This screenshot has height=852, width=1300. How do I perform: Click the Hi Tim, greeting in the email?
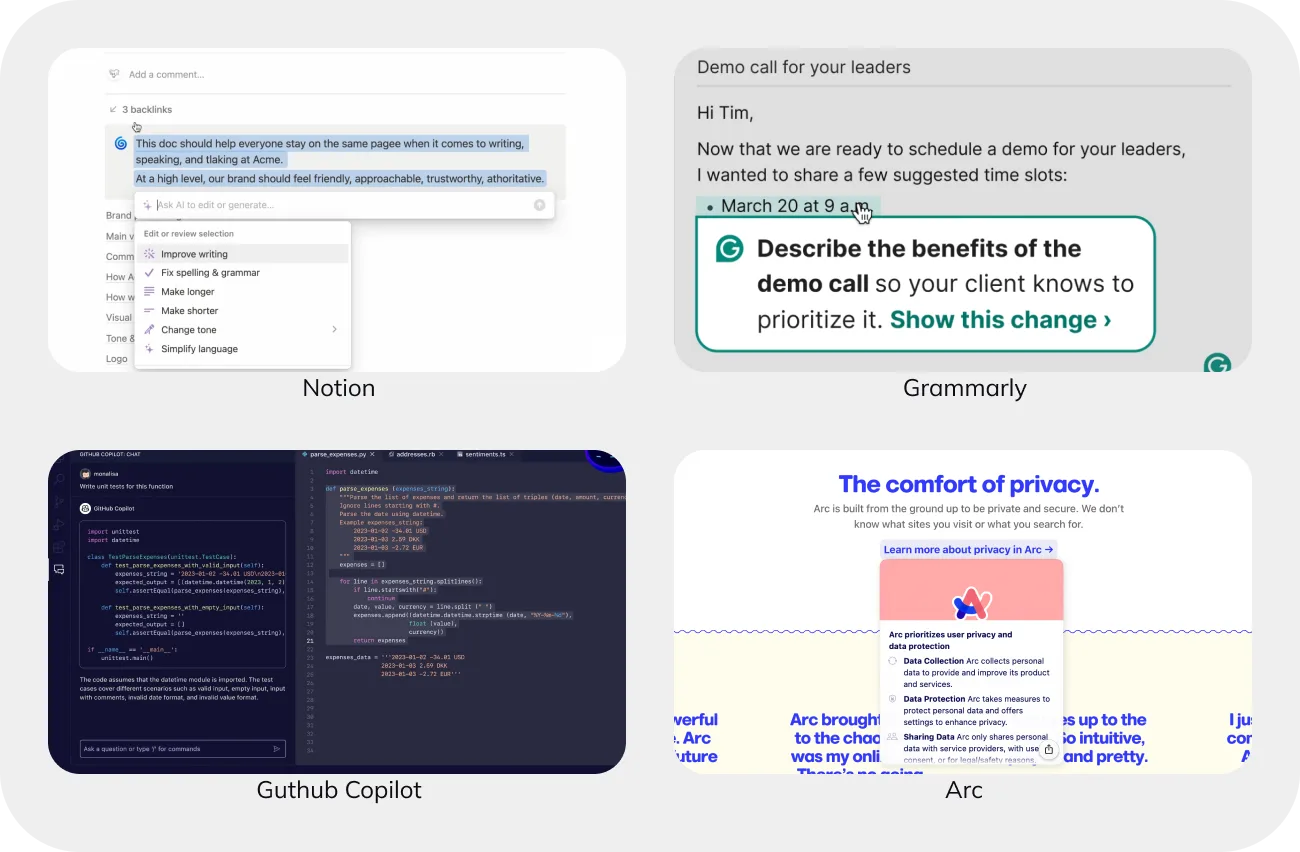tap(725, 112)
